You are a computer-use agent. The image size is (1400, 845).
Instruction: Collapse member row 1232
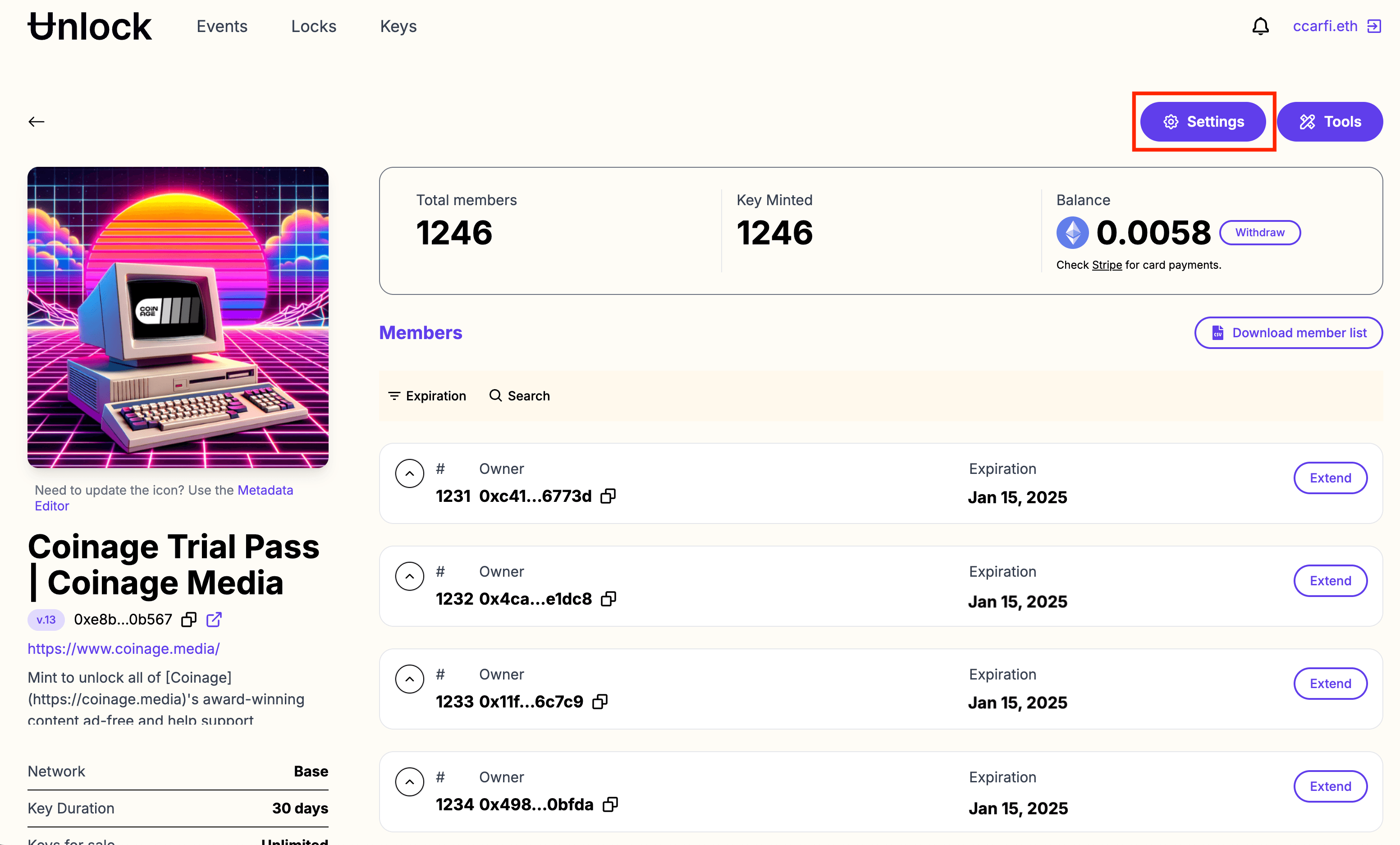pyautogui.click(x=410, y=576)
